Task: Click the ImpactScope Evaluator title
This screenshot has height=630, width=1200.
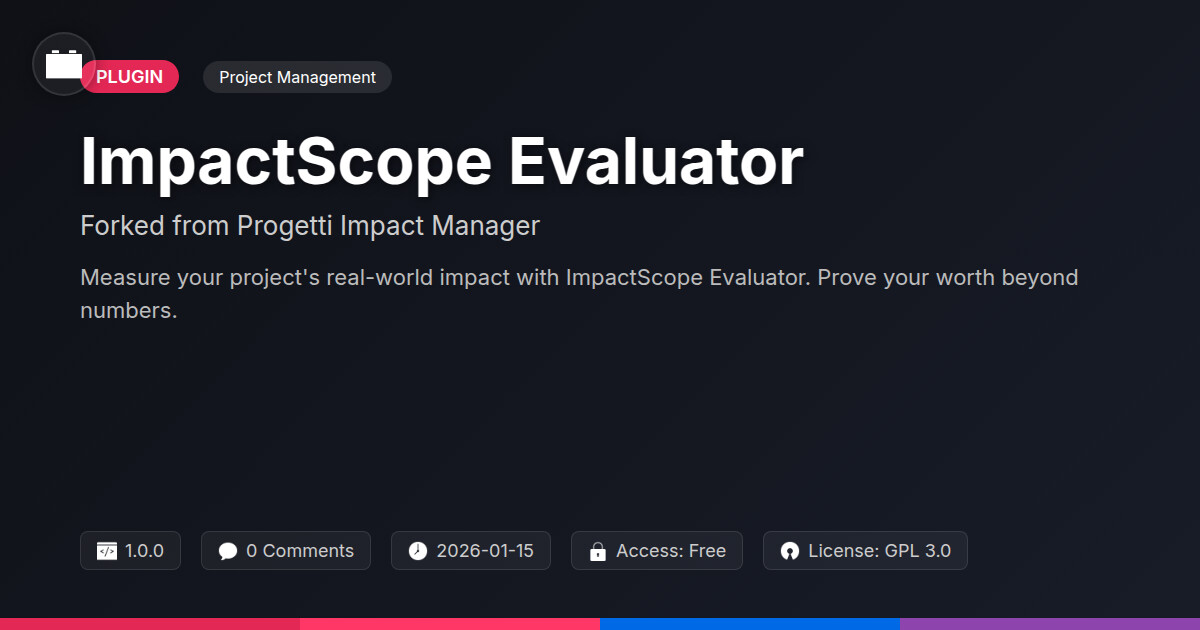Action: click(x=441, y=161)
